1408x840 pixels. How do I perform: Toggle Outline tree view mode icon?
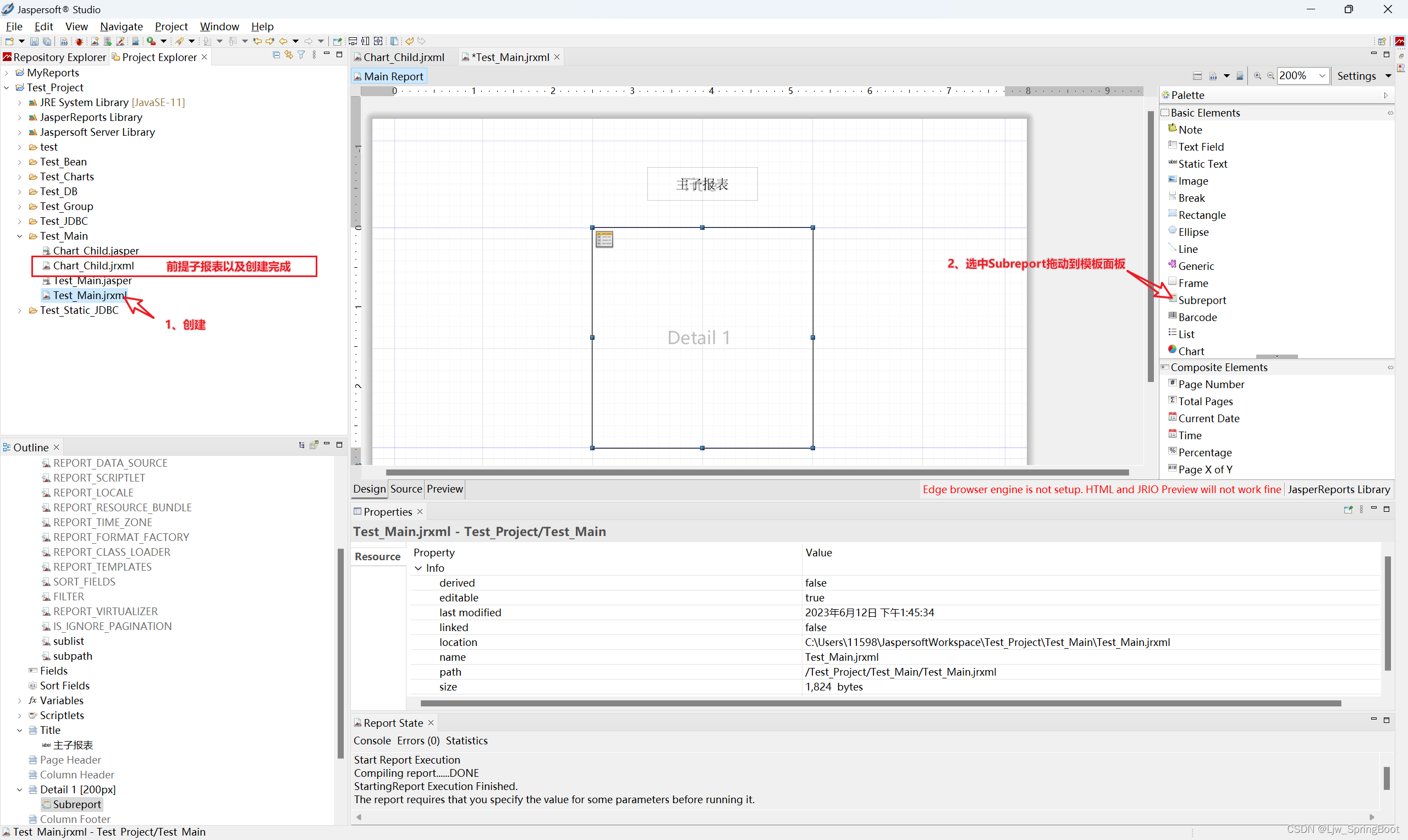(x=301, y=445)
